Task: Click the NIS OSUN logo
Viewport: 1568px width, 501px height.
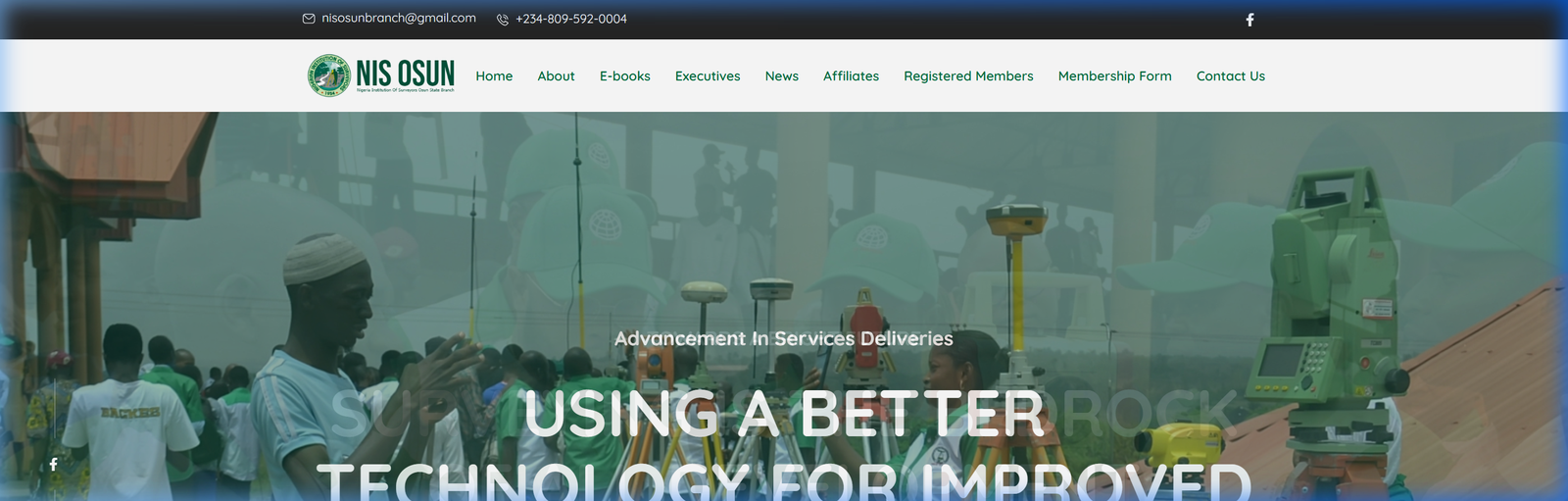Action: 381,75
